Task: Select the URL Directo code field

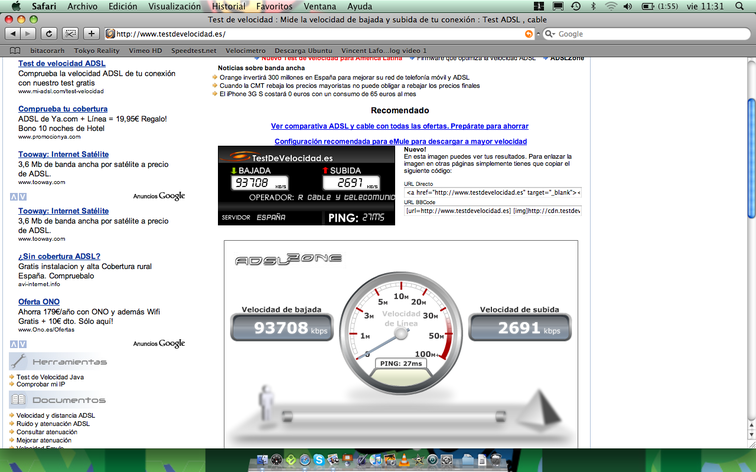Action: click(493, 192)
